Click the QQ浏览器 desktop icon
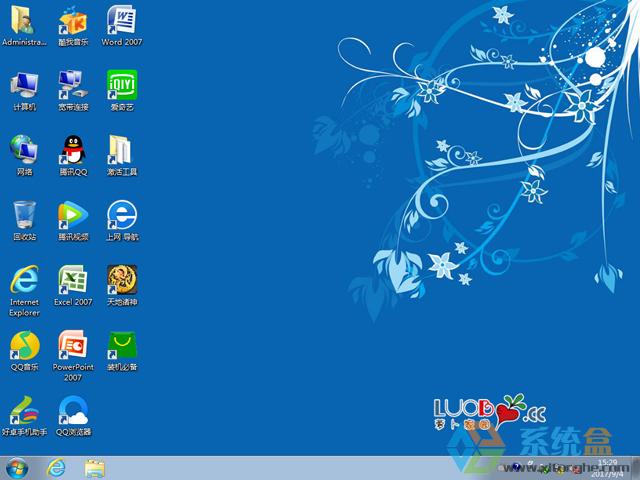The width and height of the screenshot is (640, 480). [x=73, y=410]
